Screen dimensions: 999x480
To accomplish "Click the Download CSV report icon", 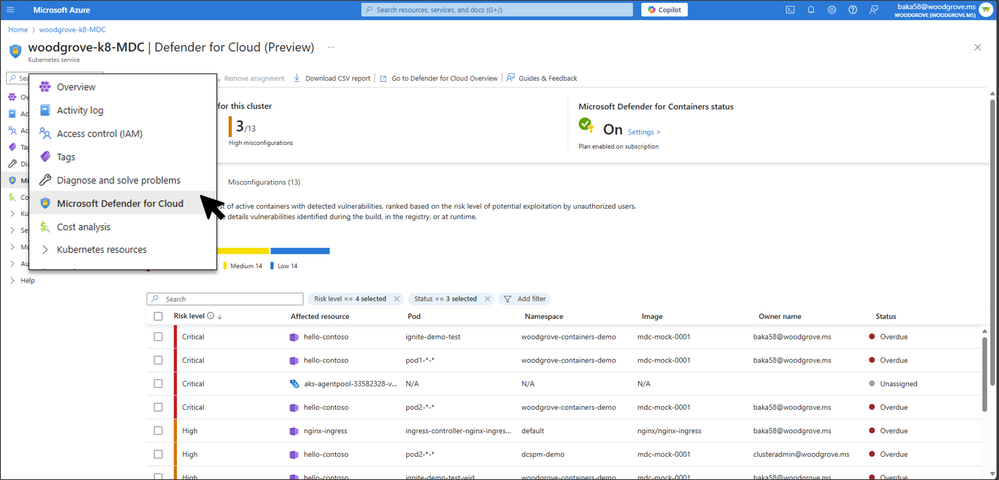I will pyautogui.click(x=297, y=78).
